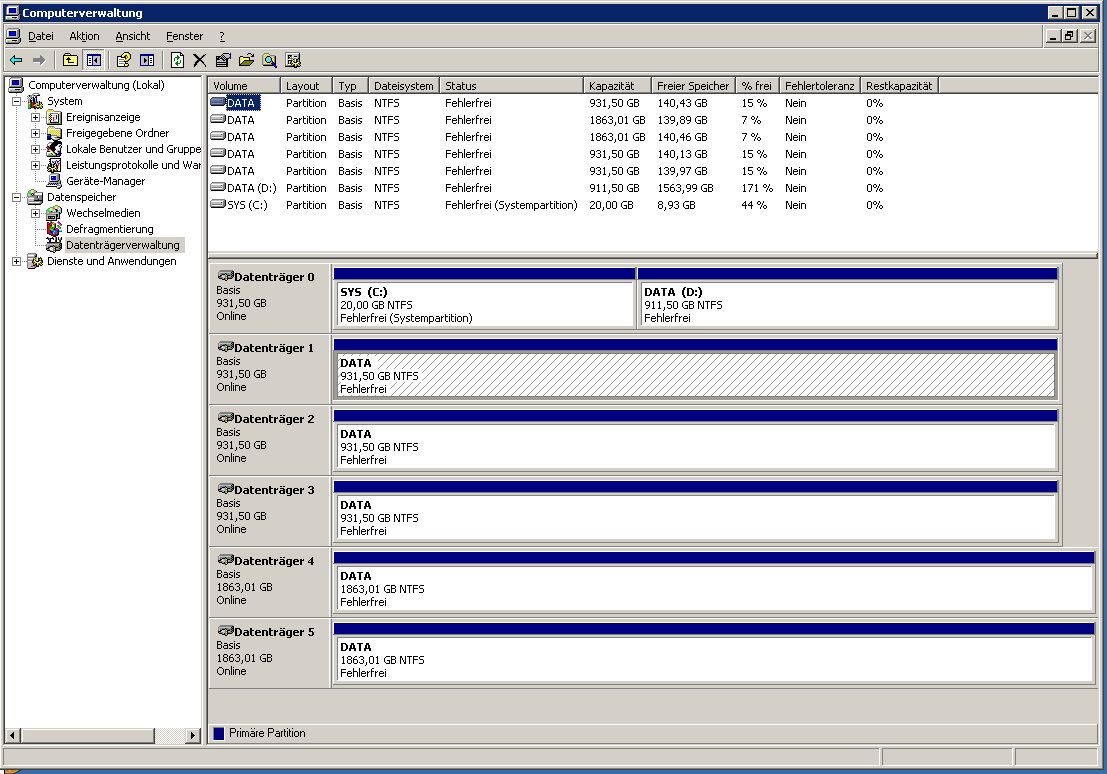
Task: Collapse the System tree node
Action: [x=16, y=102]
